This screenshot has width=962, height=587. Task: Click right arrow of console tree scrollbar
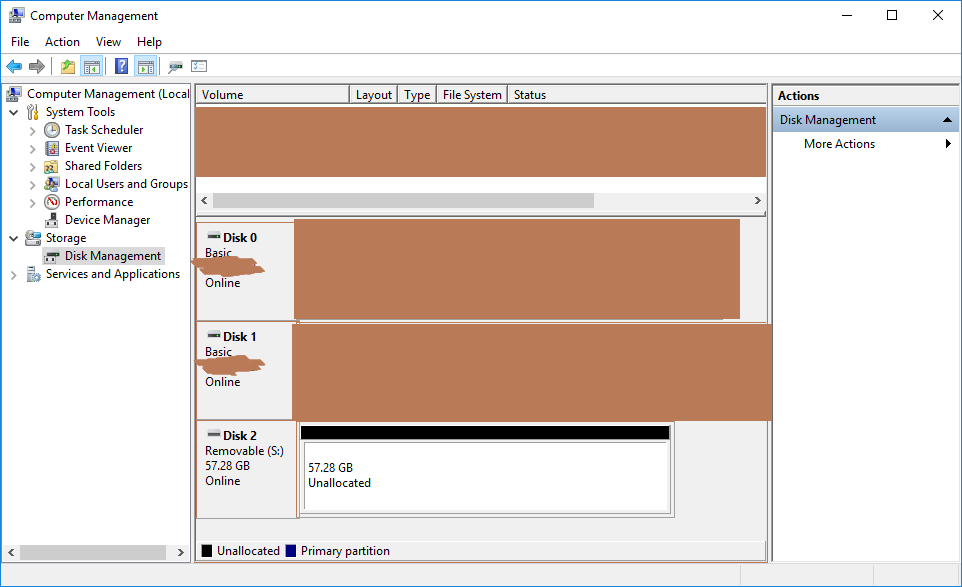click(180, 552)
